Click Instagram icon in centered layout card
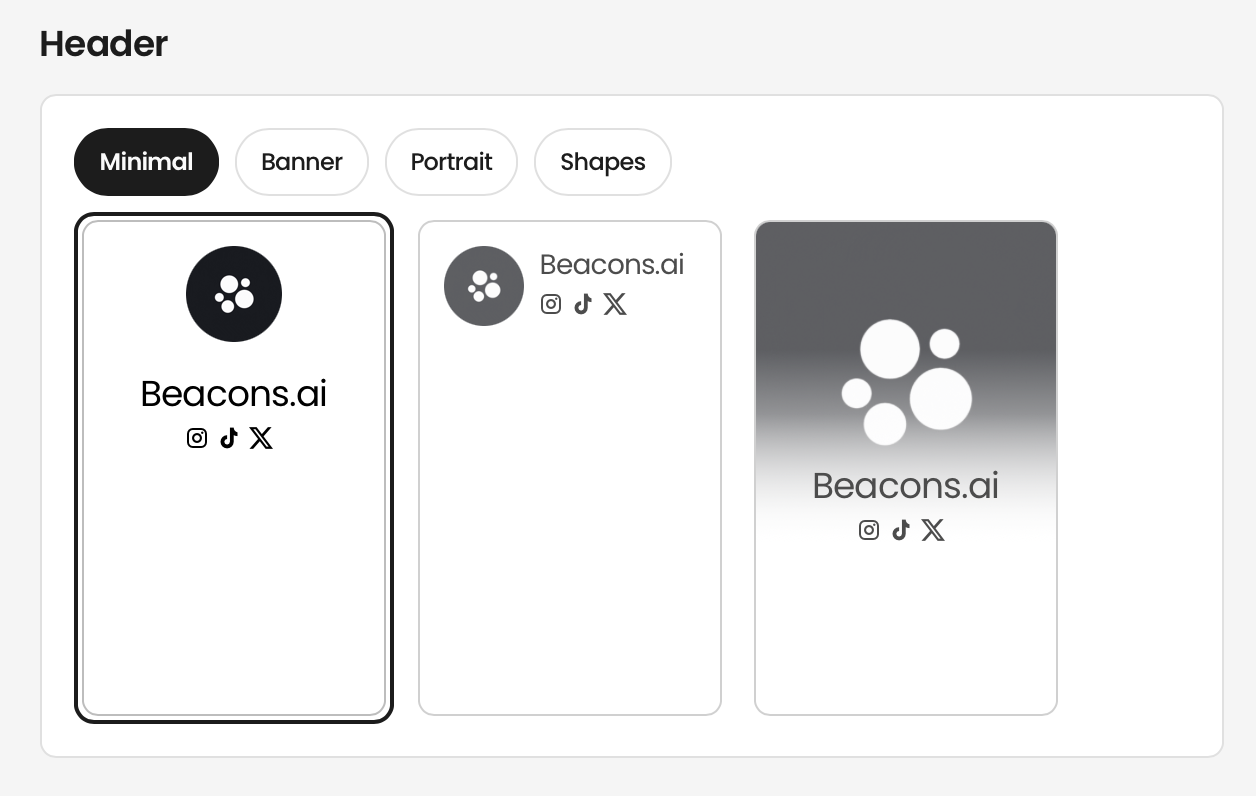Viewport: 1256px width, 796px height. 197,438
